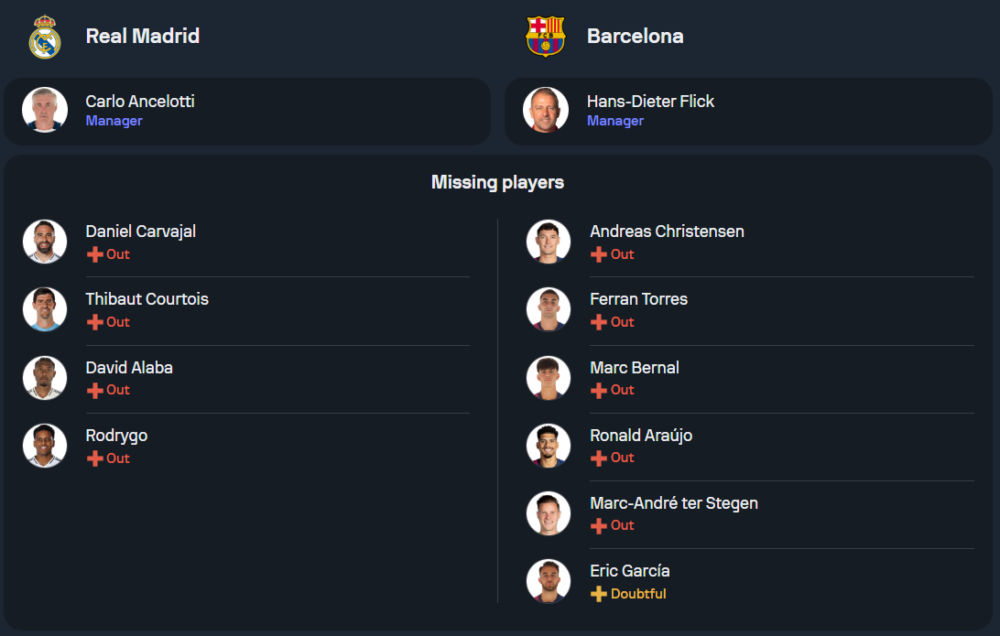Open Ferran Torres's player entry
The height and width of the screenshot is (636, 1000).
639,300
